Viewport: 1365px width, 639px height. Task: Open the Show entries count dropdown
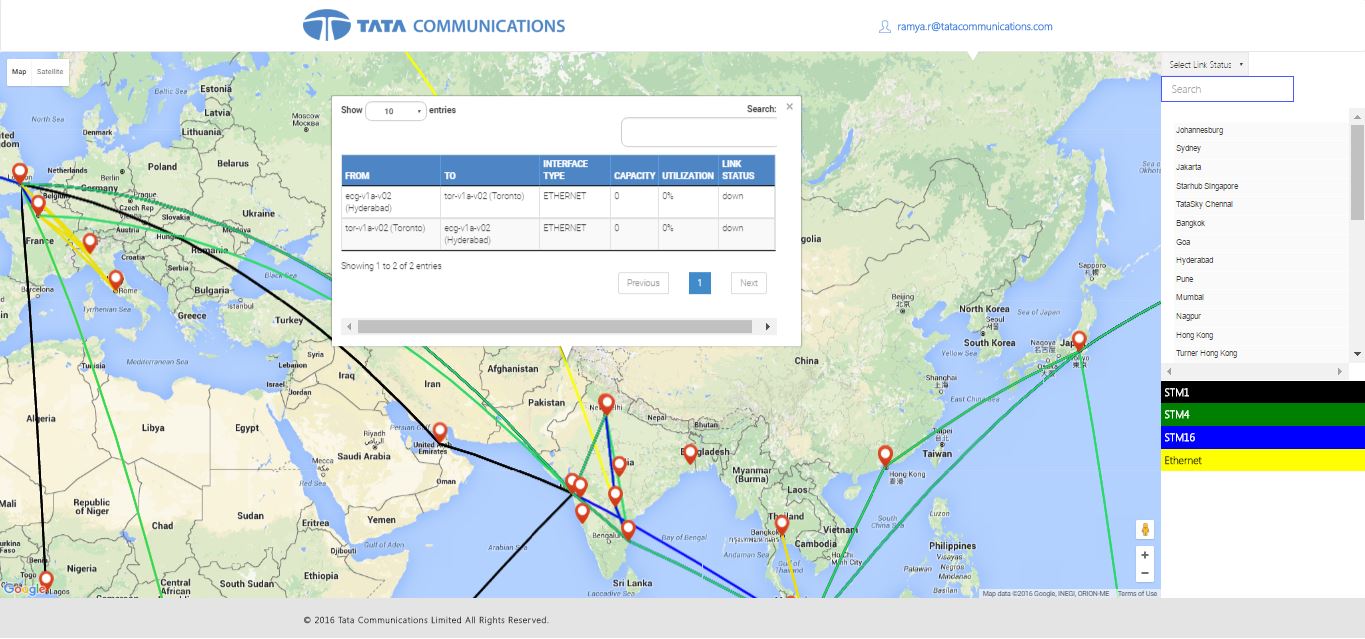[396, 111]
